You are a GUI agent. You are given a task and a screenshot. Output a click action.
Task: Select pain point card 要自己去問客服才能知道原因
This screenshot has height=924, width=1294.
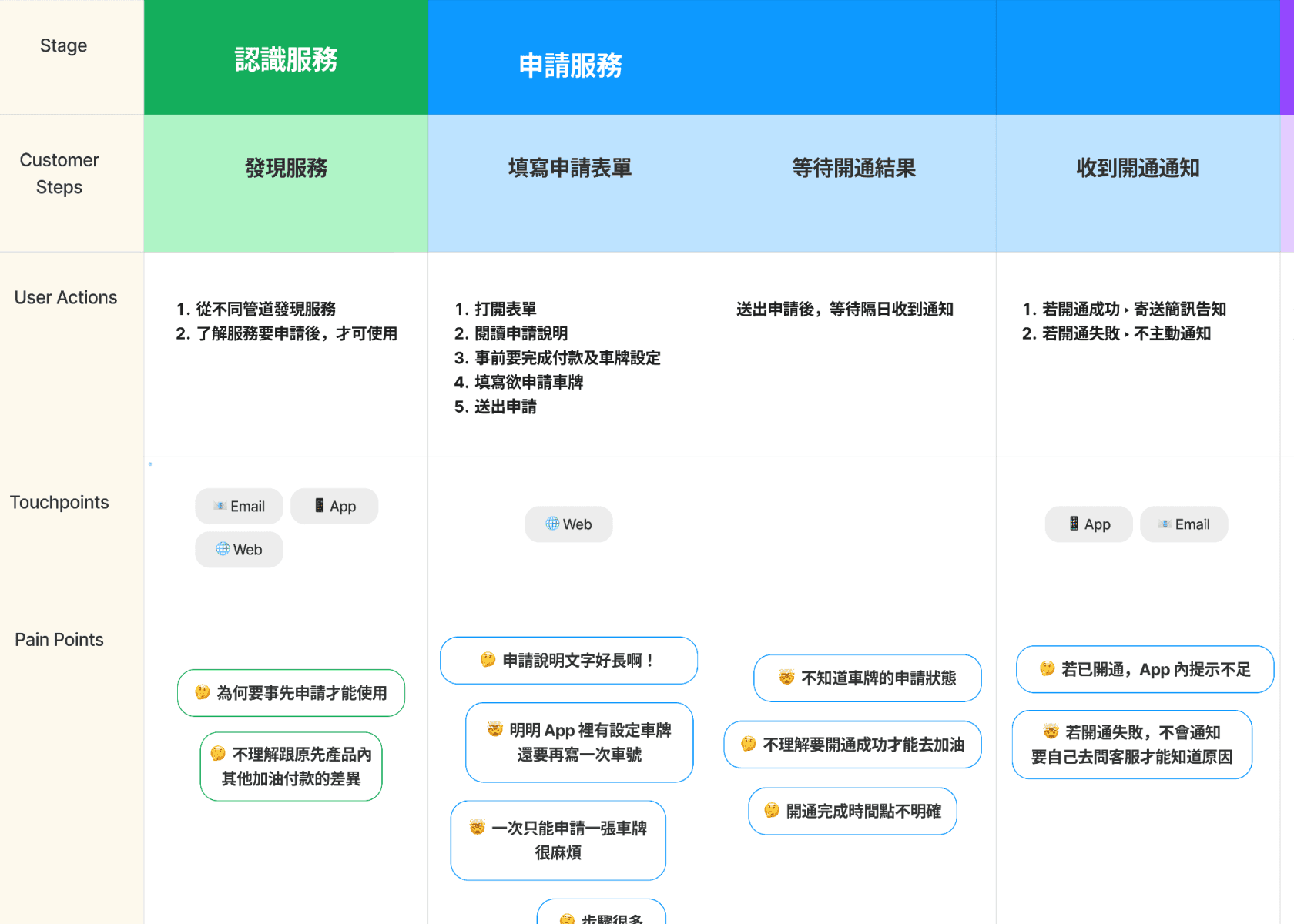click(1132, 745)
